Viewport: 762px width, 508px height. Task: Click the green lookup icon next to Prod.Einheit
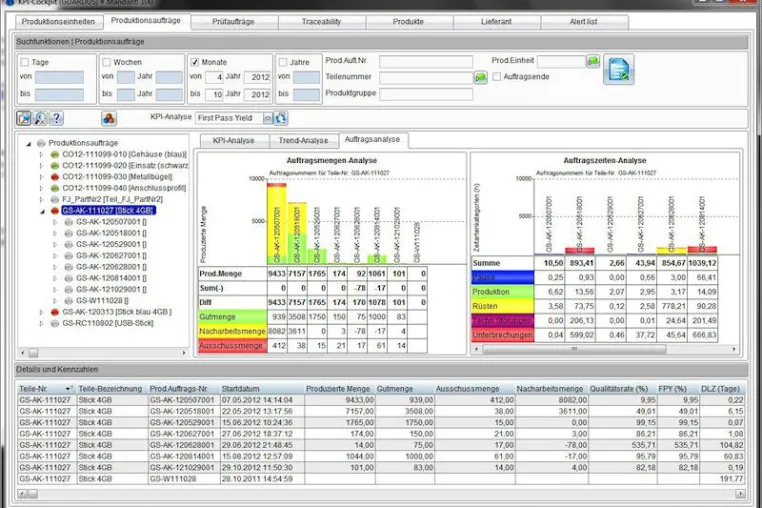pyautogui.click(x=593, y=61)
